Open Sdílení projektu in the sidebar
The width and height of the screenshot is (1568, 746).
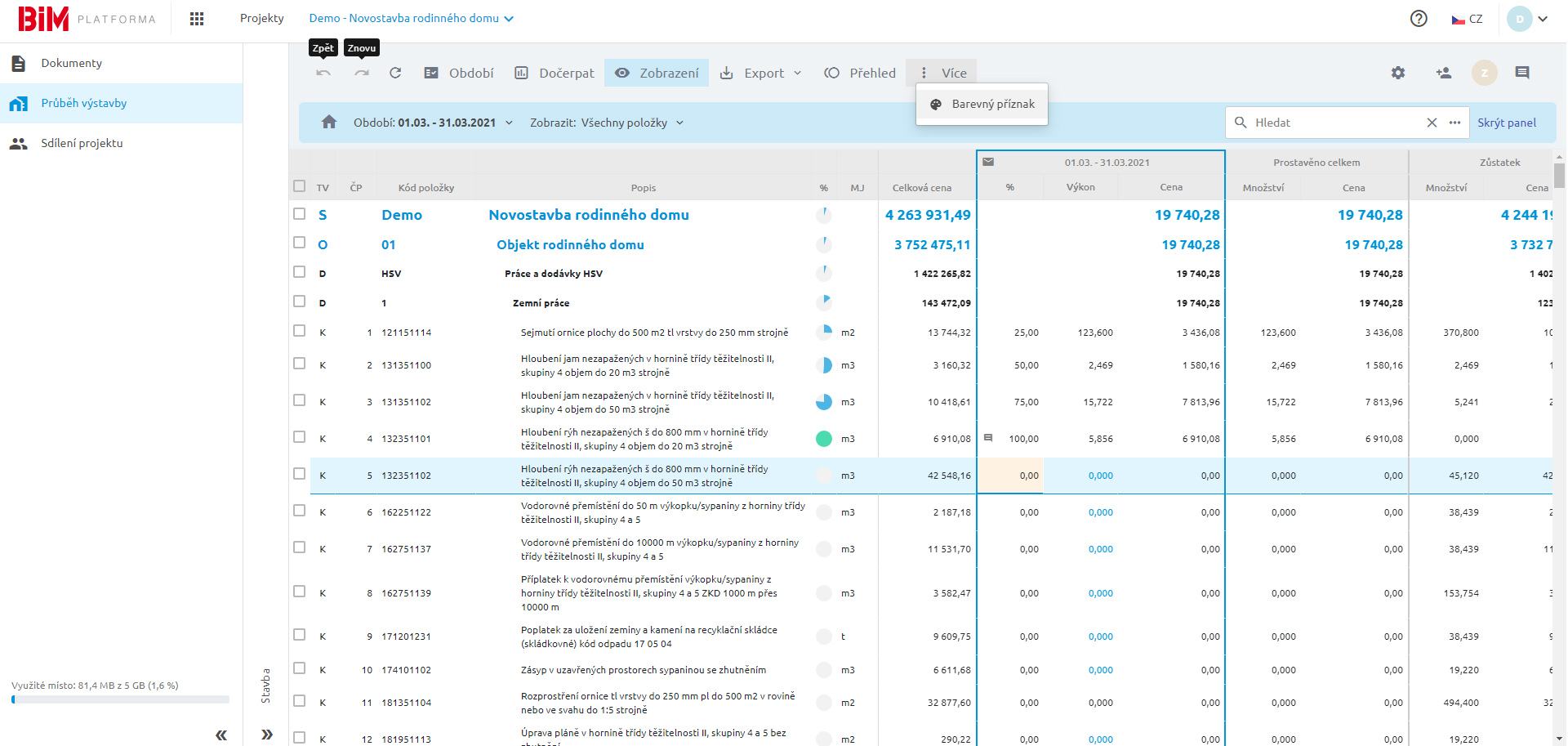coord(82,143)
